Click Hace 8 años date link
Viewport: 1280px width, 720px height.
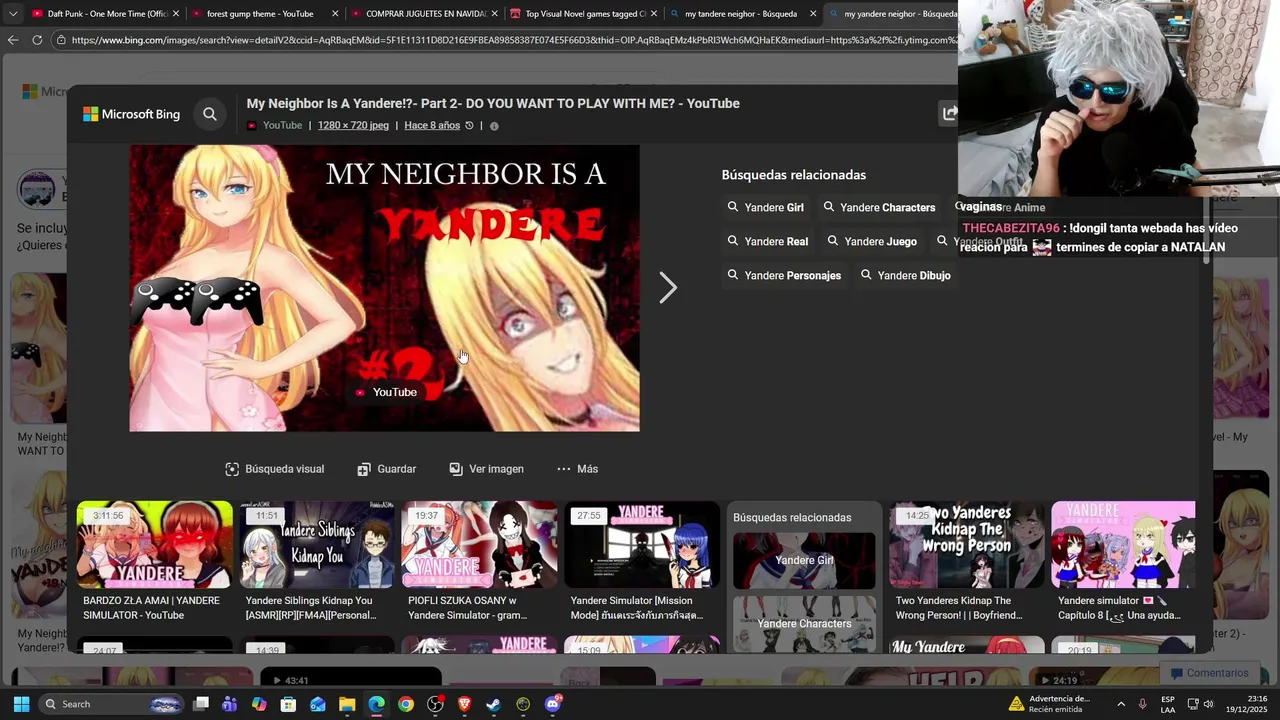coord(432,125)
